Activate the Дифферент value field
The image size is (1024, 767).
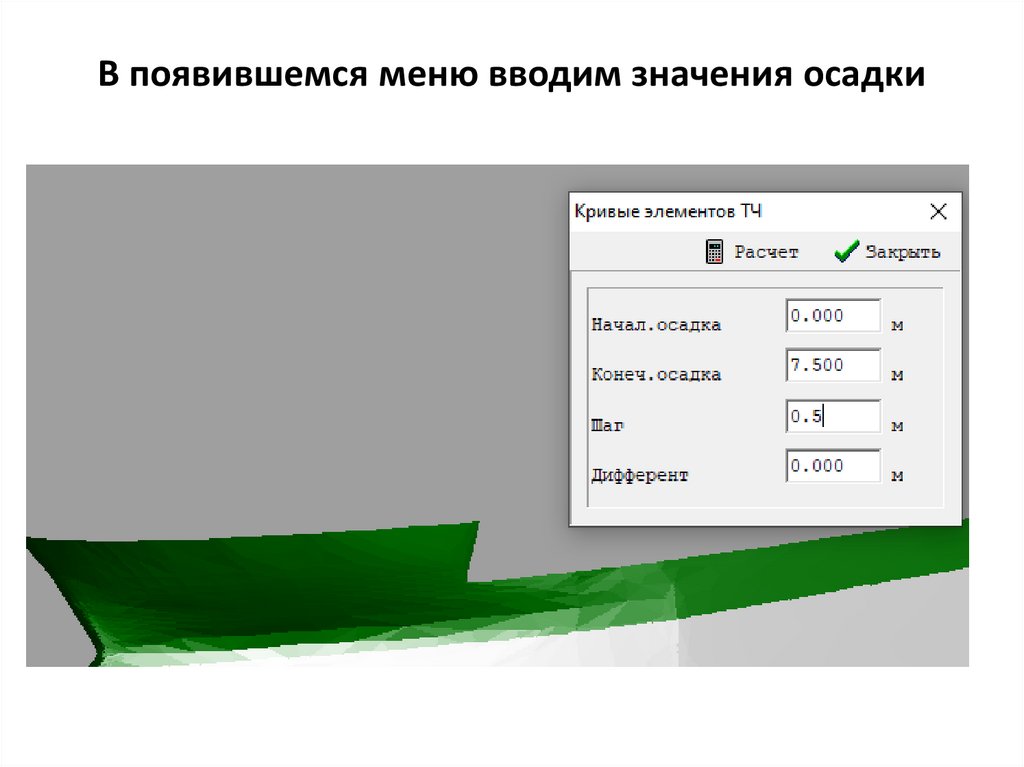(833, 466)
